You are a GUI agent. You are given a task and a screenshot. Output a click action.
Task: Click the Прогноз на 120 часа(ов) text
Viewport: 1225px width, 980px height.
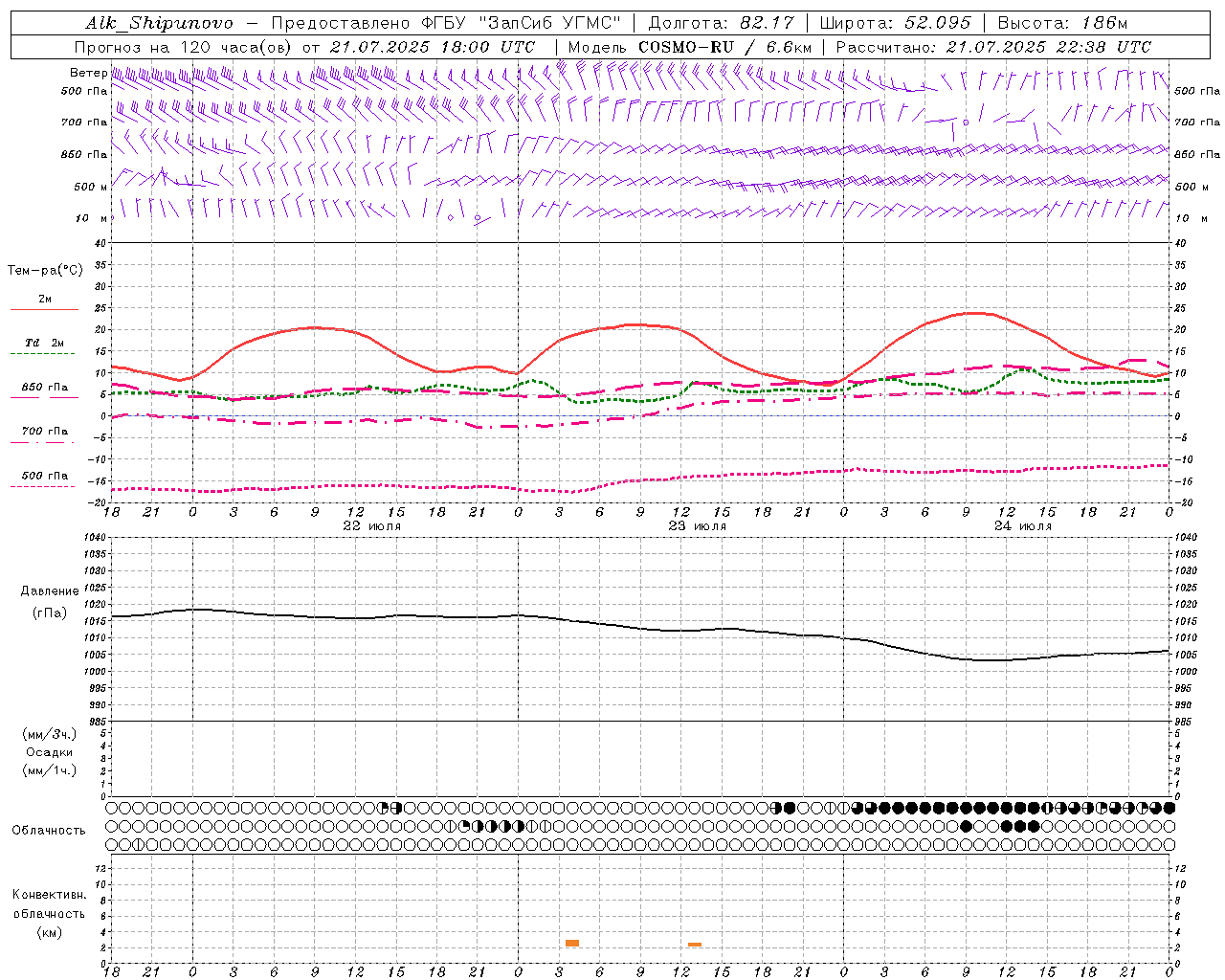pos(184,47)
